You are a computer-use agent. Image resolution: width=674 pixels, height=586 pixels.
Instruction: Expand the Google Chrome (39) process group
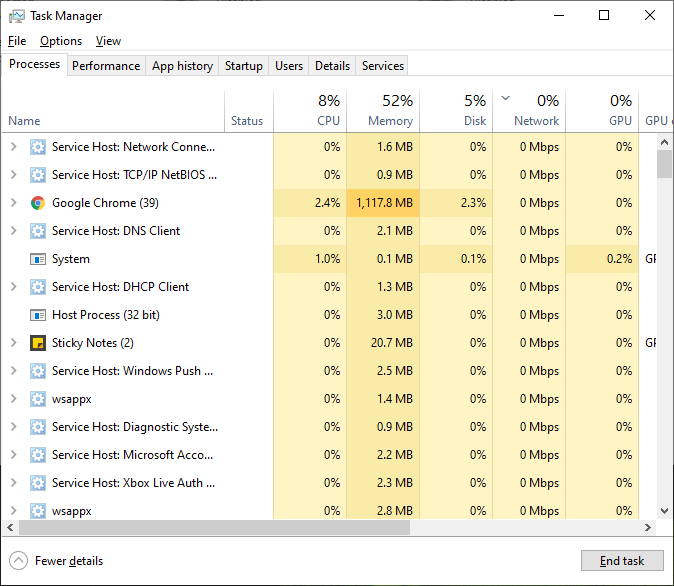pyautogui.click(x=13, y=203)
